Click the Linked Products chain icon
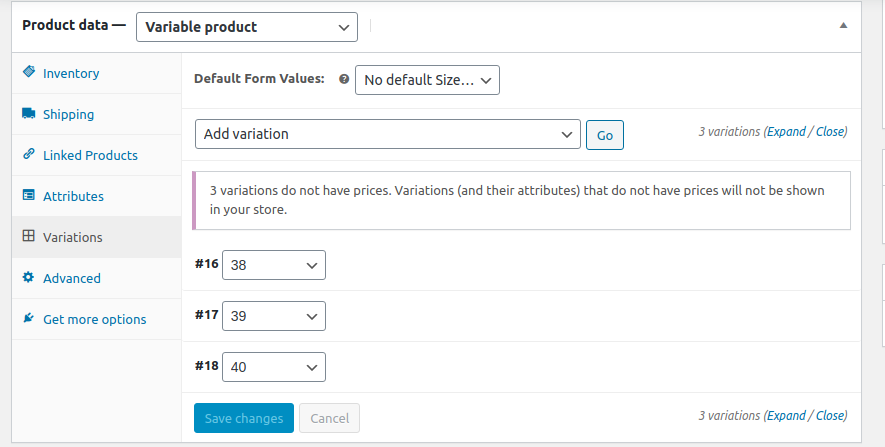Image resolution: width=885 pixels, height=447 pixels. [28, 155]
